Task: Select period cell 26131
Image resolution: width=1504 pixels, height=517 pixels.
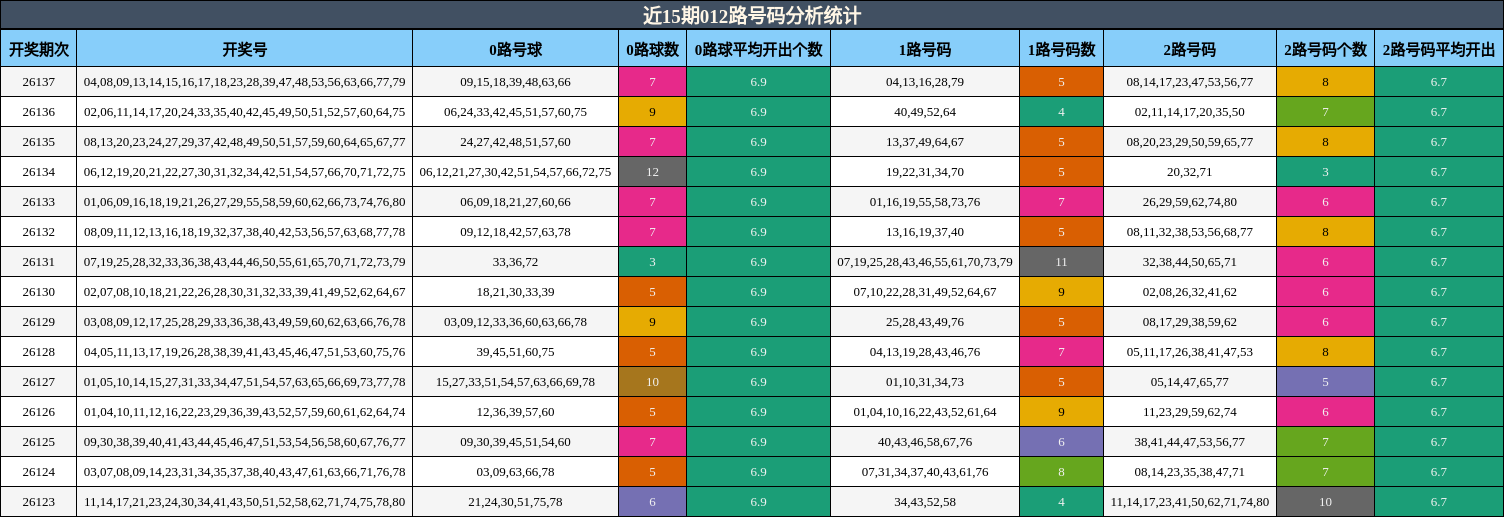Action: click(x=39, y=262)
